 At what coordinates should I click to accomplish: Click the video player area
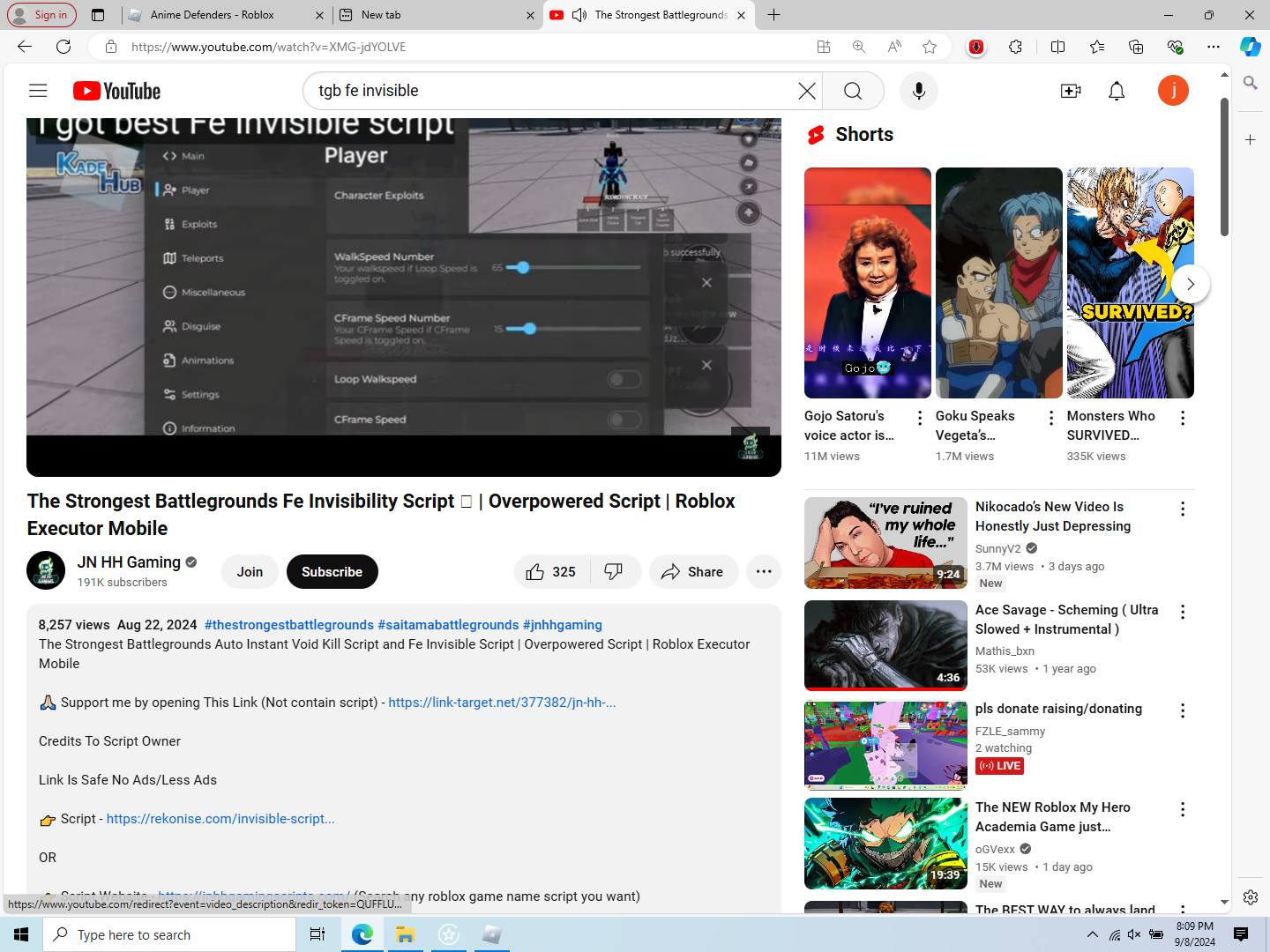[404, 297]
